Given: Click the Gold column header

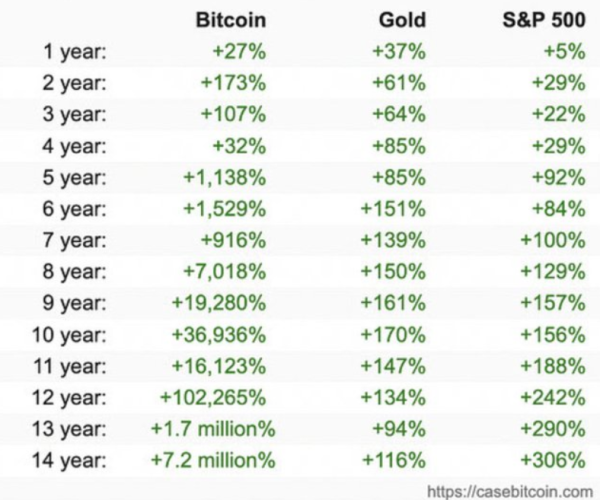Looking at the screenshot, I should tap(402, 20).
